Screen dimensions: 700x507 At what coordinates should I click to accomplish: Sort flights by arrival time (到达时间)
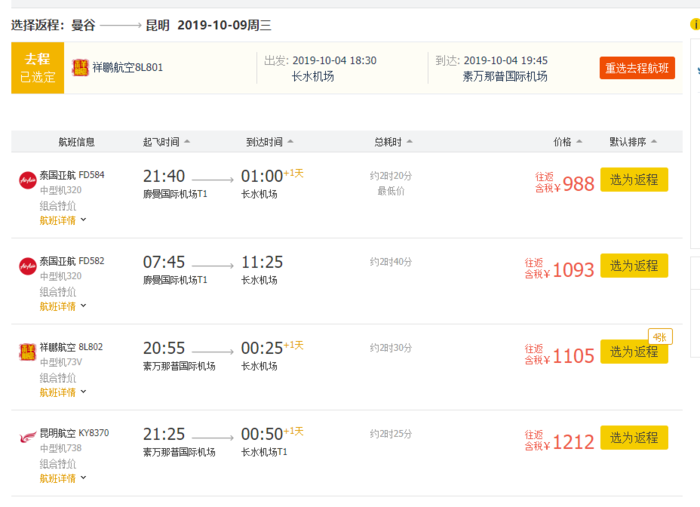(x=269, y=142)
